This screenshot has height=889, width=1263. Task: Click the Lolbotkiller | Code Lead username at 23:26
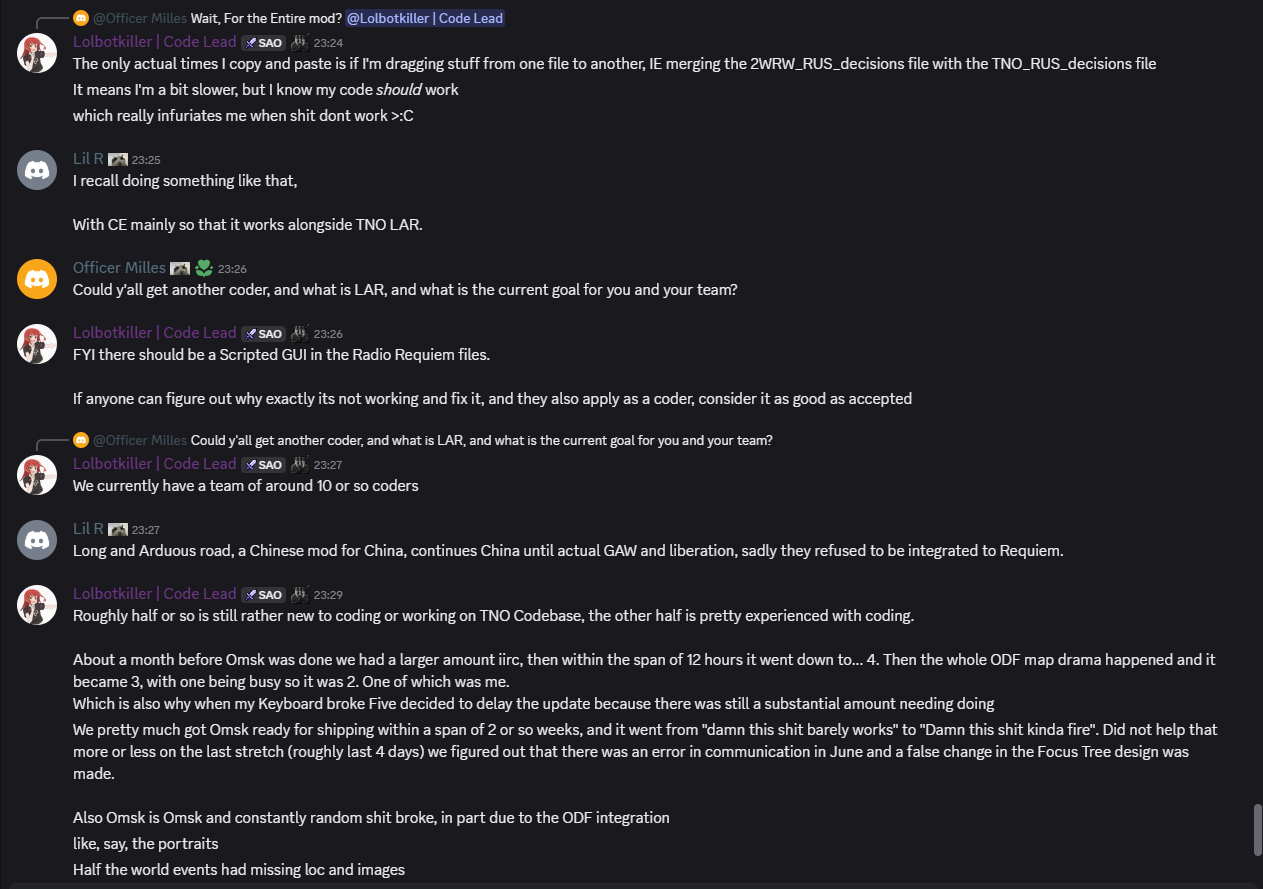tap(154, 333)
